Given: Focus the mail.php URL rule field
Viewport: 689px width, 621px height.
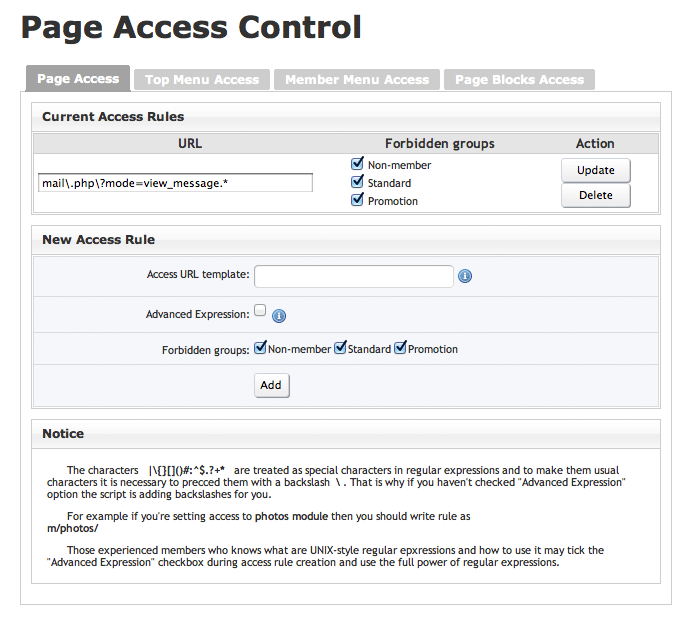Looking at the screenshot, I should 175,183.
